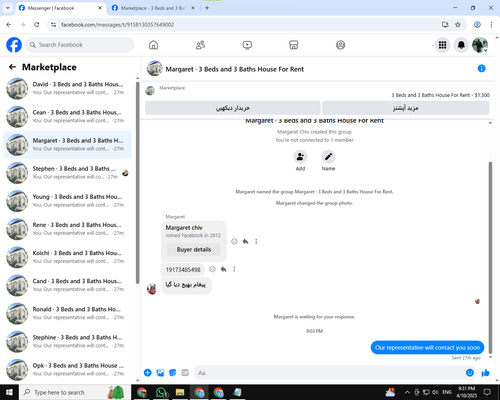Choose a GIF in composer
500x400 pixels.
coord(185,373)
